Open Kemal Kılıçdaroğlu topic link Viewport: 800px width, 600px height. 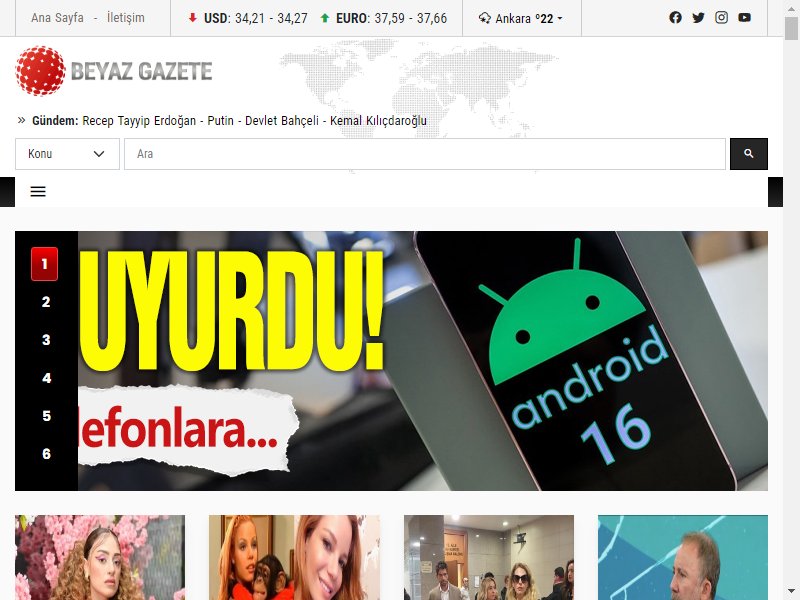(378, 121)
